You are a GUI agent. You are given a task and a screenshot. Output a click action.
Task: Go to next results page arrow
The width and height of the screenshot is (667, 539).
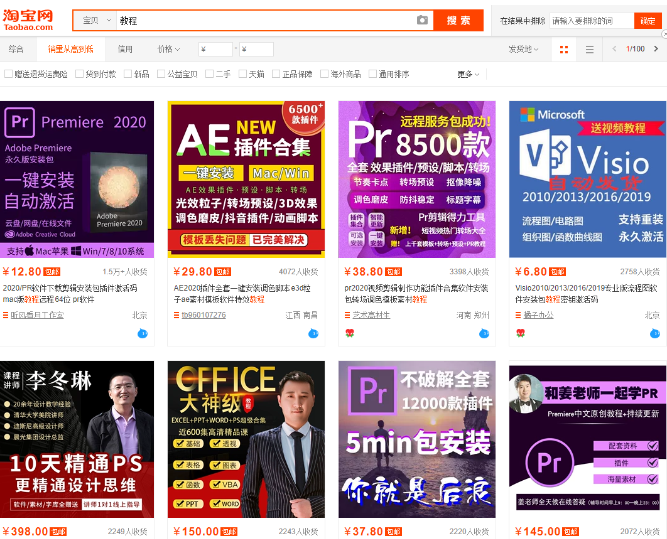click(x=656, y=49)
